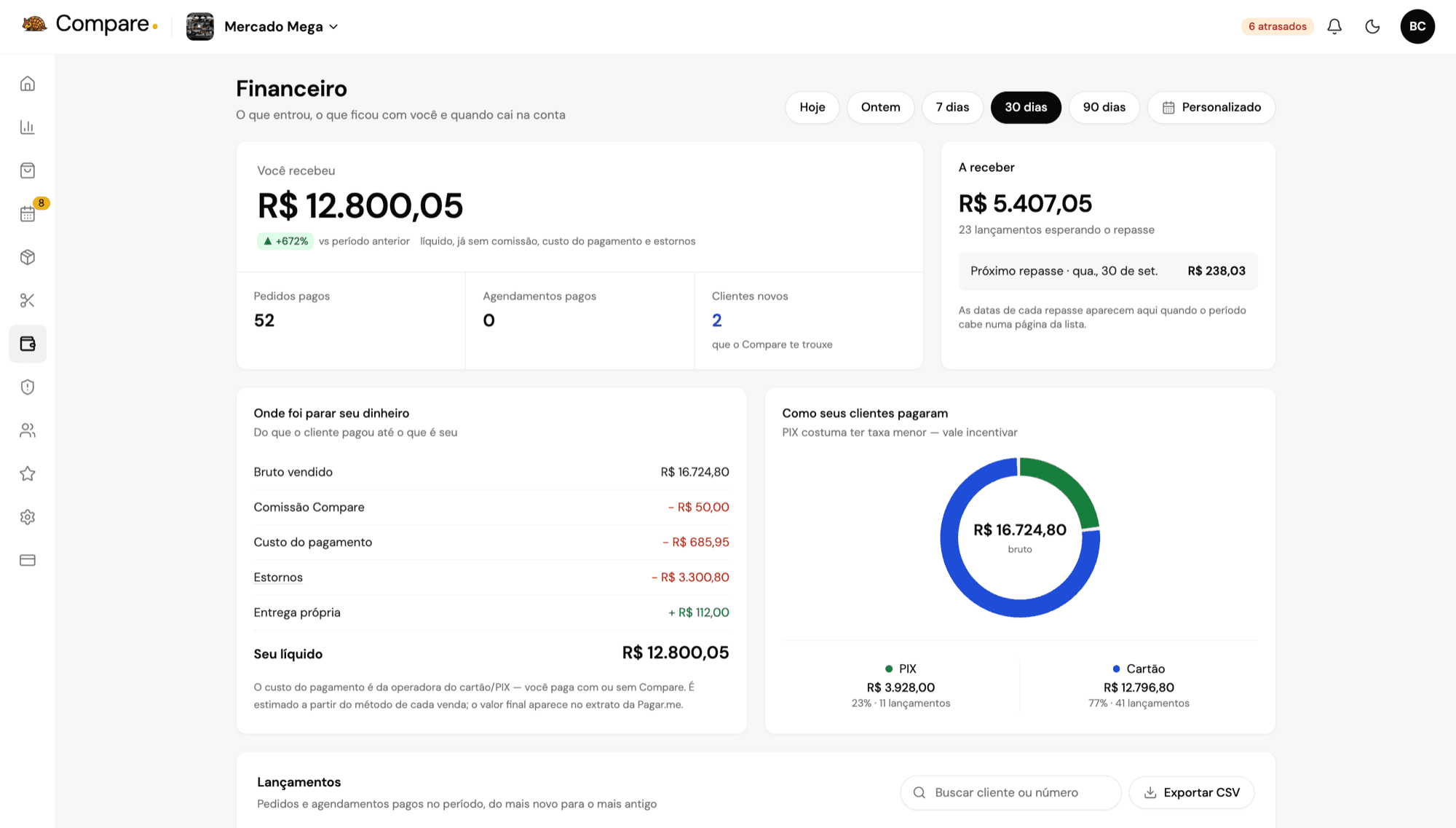Screen dimensions: 1456x828
Task: Click the PIX legend entry
Action: pos(901,685)
